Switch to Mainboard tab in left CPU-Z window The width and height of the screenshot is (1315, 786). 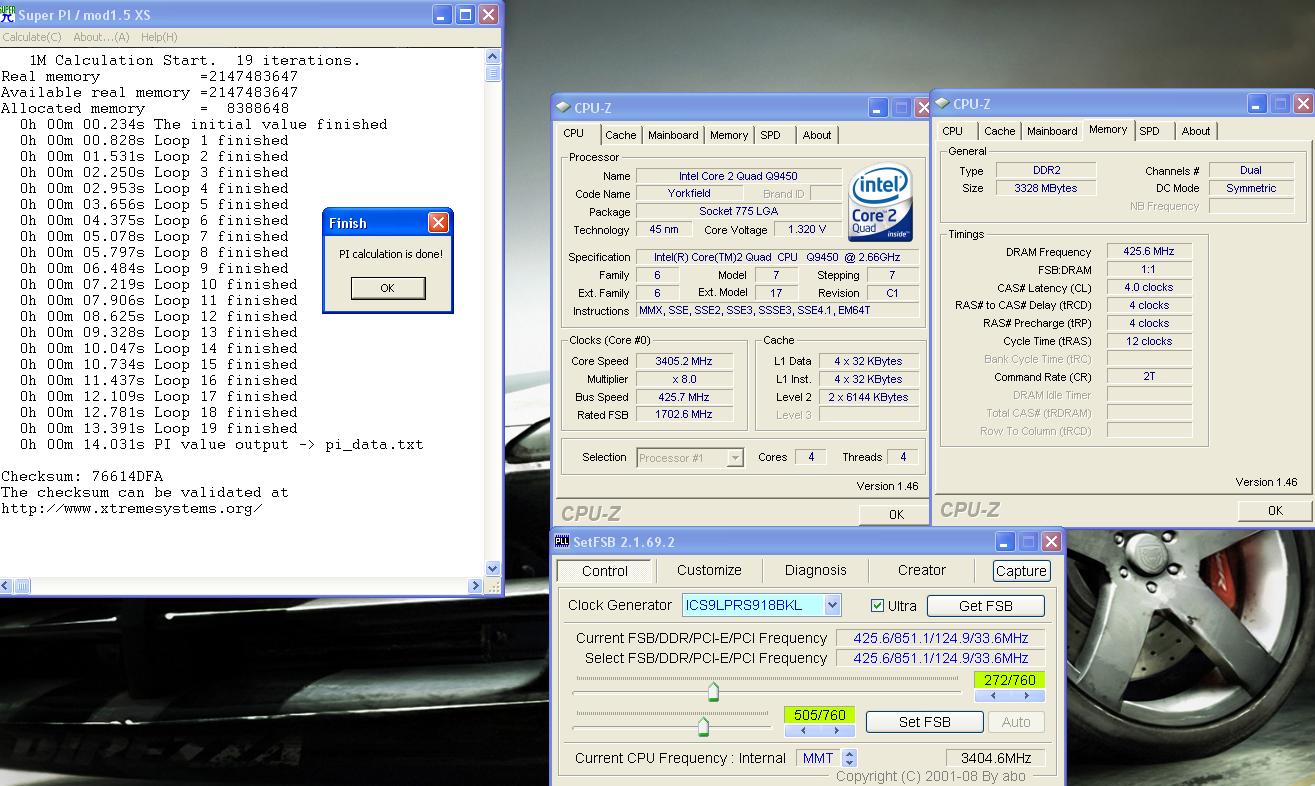(673, 135)
